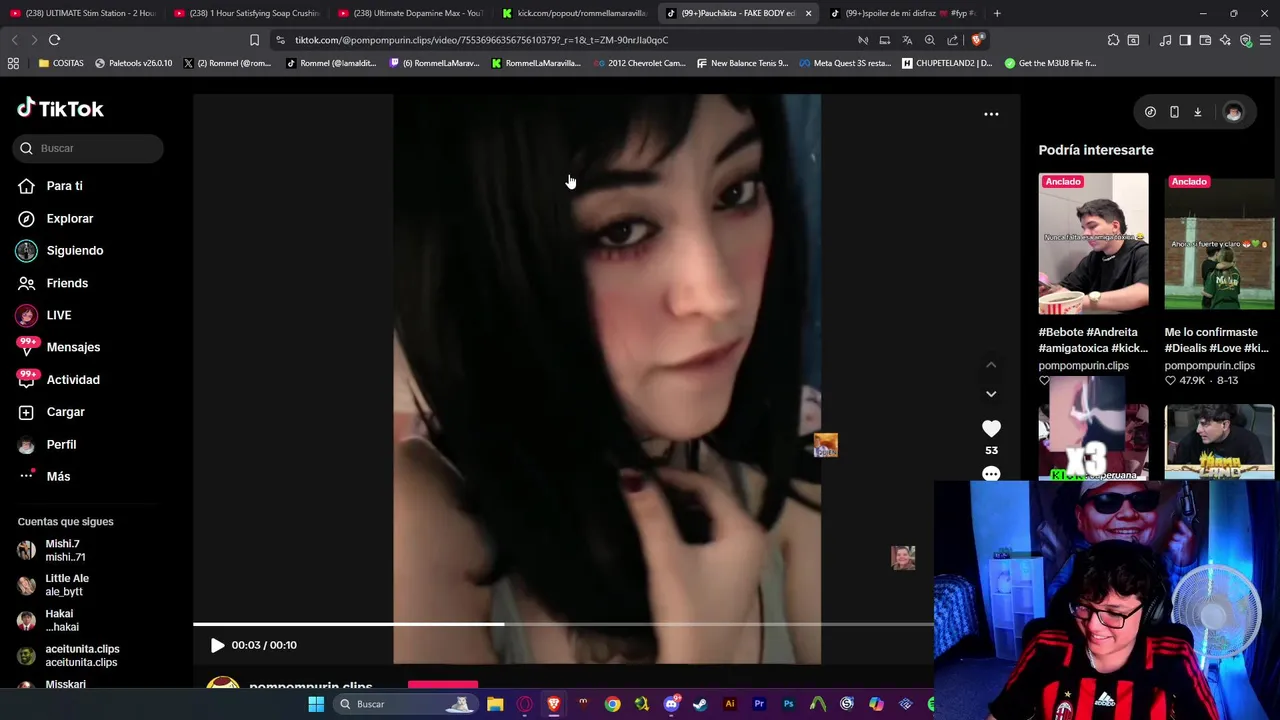Switch to Ultimate Dopamine Max YouTube tab
The height and width of the screenshot is (720, 1280).
pyautogui.click(x=410, y=13)
